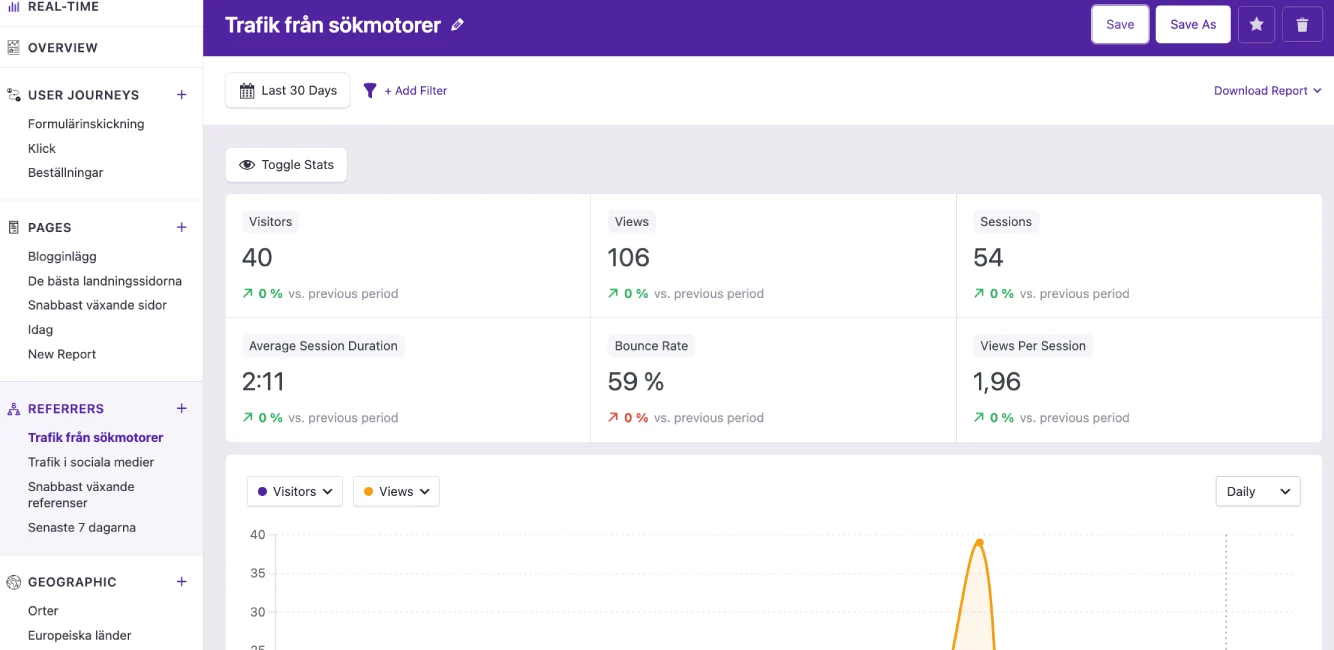Open De bästa landningssidorna report
Image resolution: width=1334 pixels, height=650 pixels.
[x=105, y=281]
